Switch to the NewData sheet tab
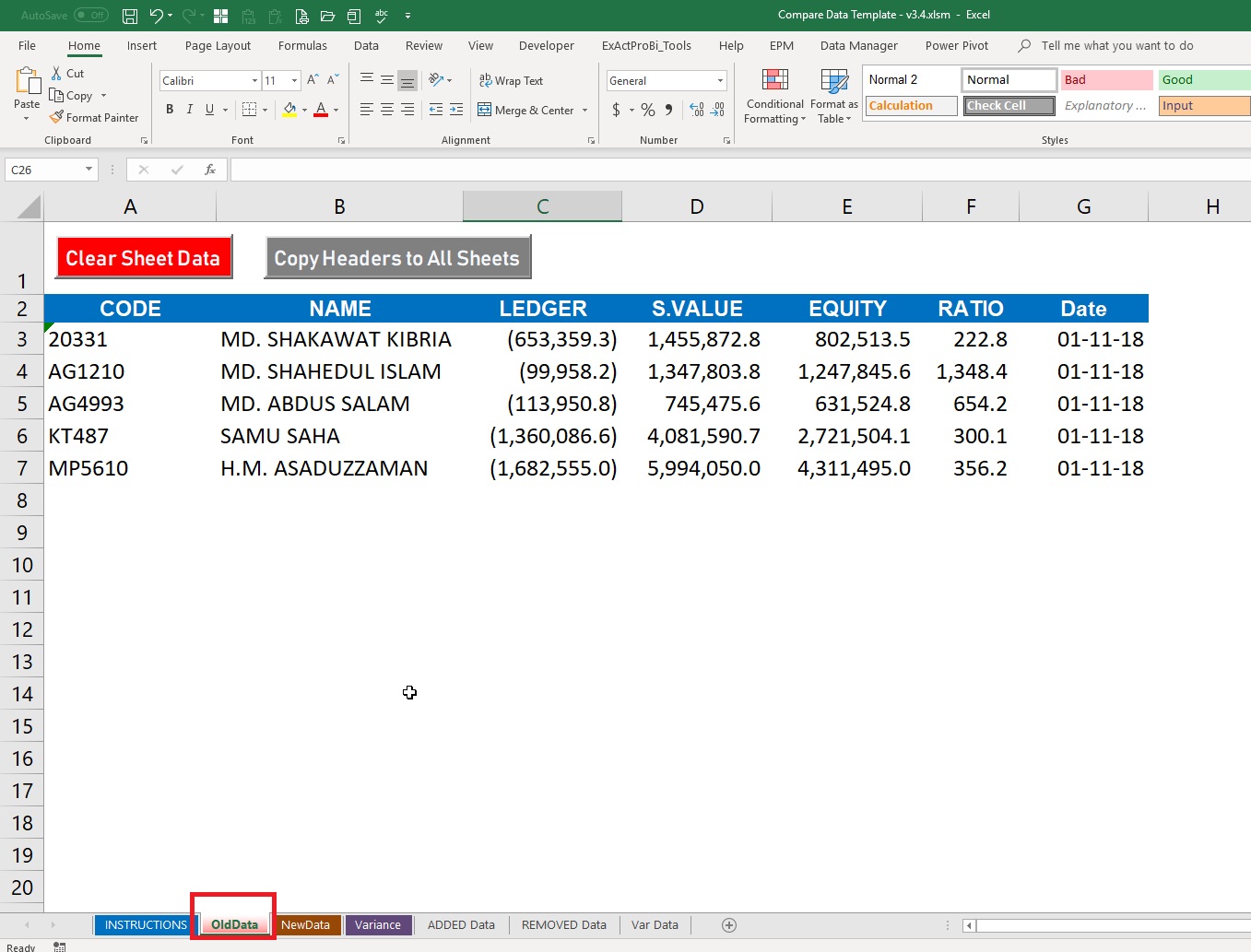The width and height of the screenshot is (1251, 952). click(x=305, y=925)
